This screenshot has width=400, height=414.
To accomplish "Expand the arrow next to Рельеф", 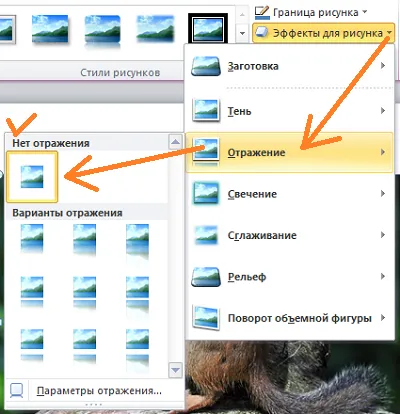I will 383,276.
